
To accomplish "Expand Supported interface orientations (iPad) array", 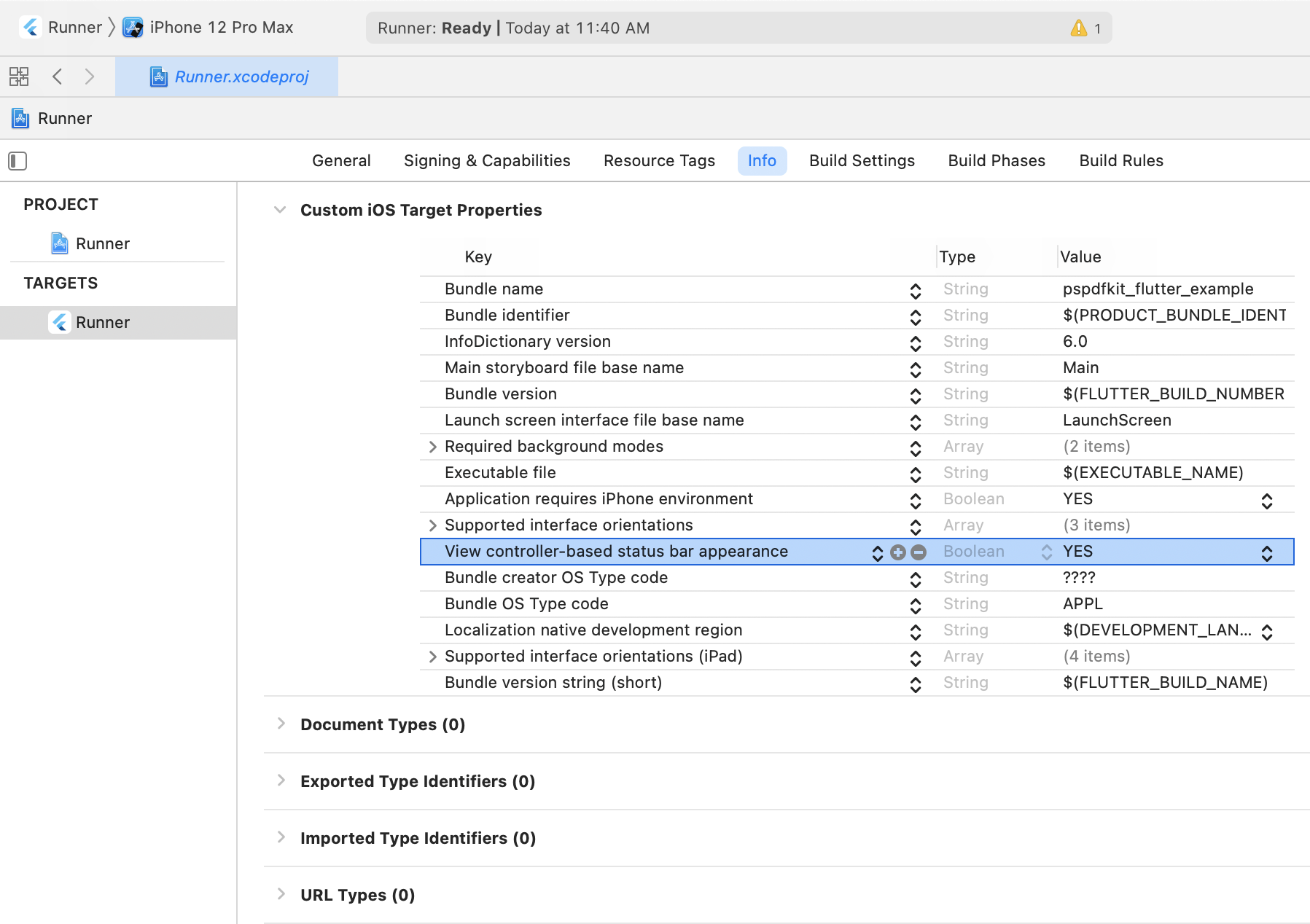I will tap(432, 657).
